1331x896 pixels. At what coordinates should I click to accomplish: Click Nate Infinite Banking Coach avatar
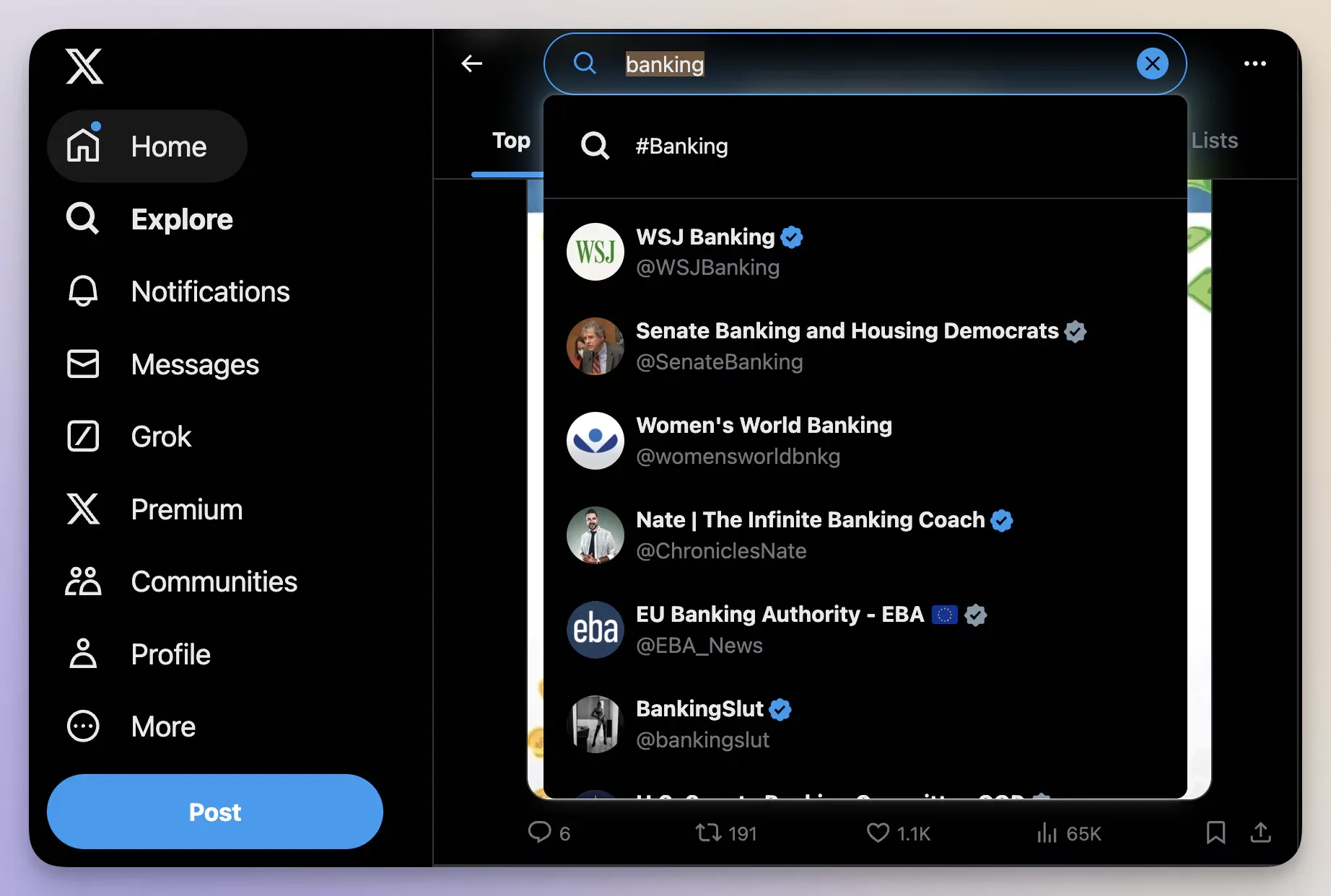pyautogui.click(x=595, y=535)
